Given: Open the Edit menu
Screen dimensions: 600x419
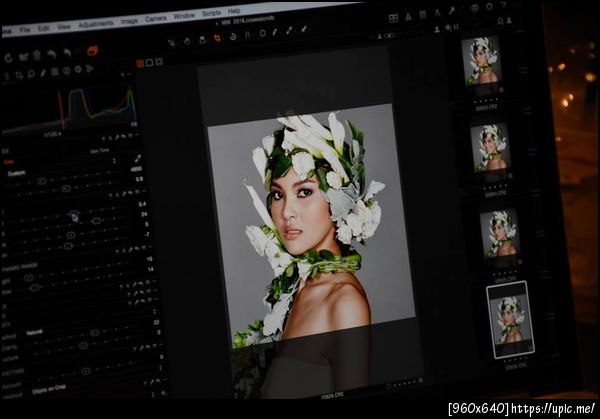Looking at the screenshot, I should pos(43,28).
